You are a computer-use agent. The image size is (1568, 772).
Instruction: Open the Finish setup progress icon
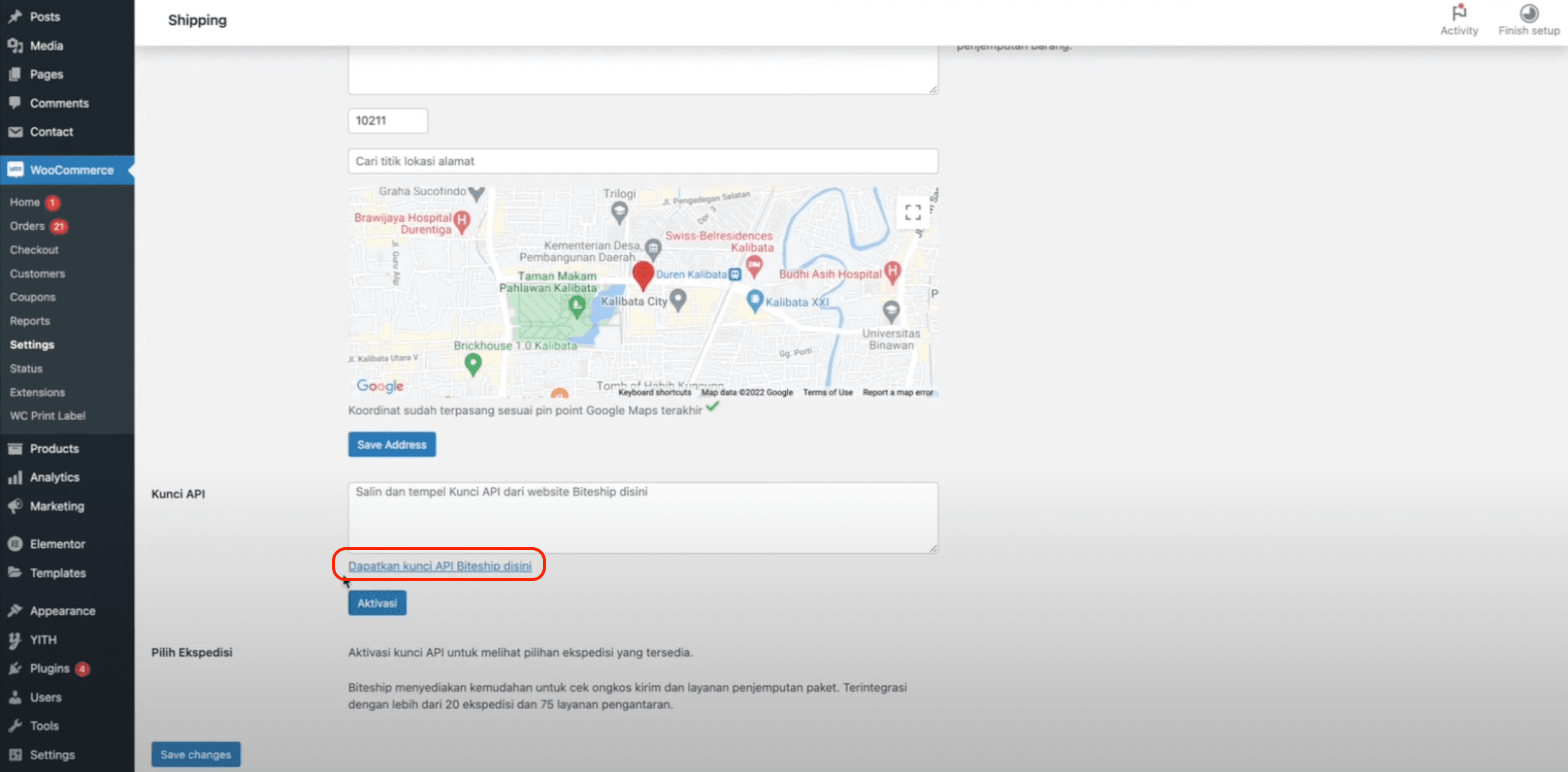pos(1529,13)
